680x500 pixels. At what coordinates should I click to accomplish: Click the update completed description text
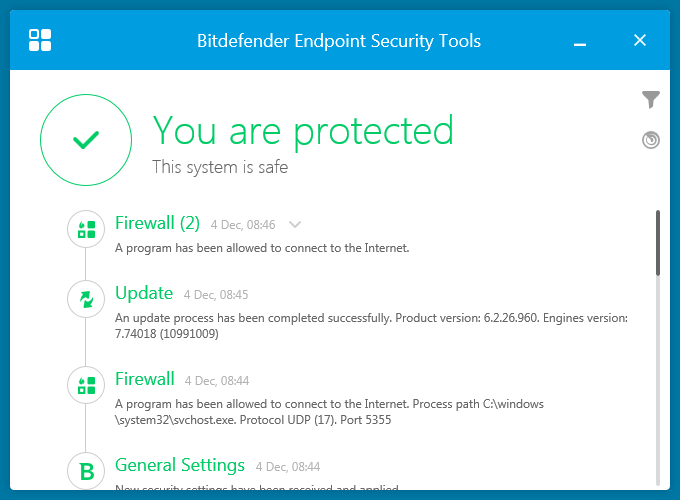pyautogui.click(x=370, y=325)
